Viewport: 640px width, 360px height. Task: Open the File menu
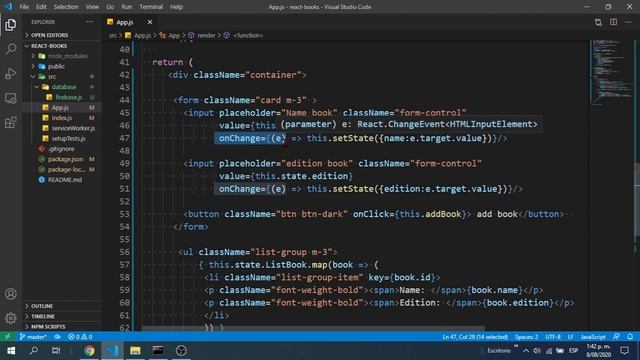[24, 7]
